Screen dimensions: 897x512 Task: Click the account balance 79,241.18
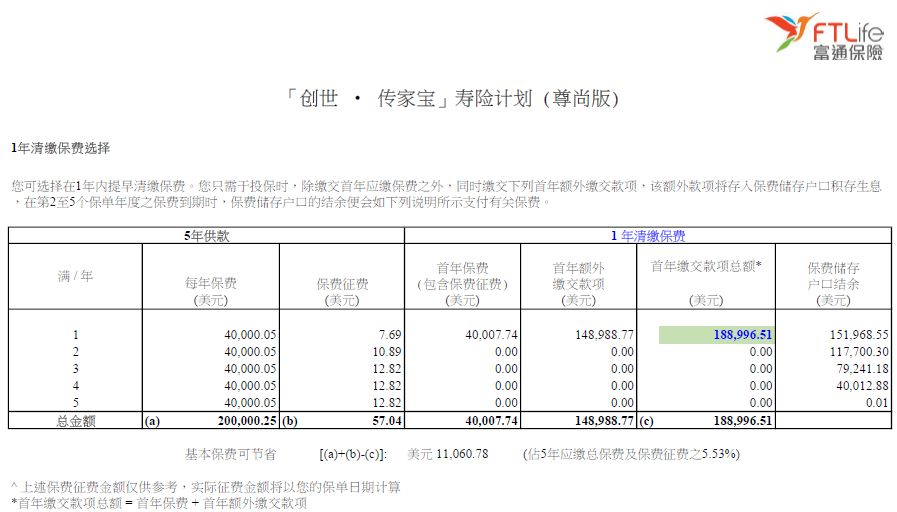pos(862,369)
